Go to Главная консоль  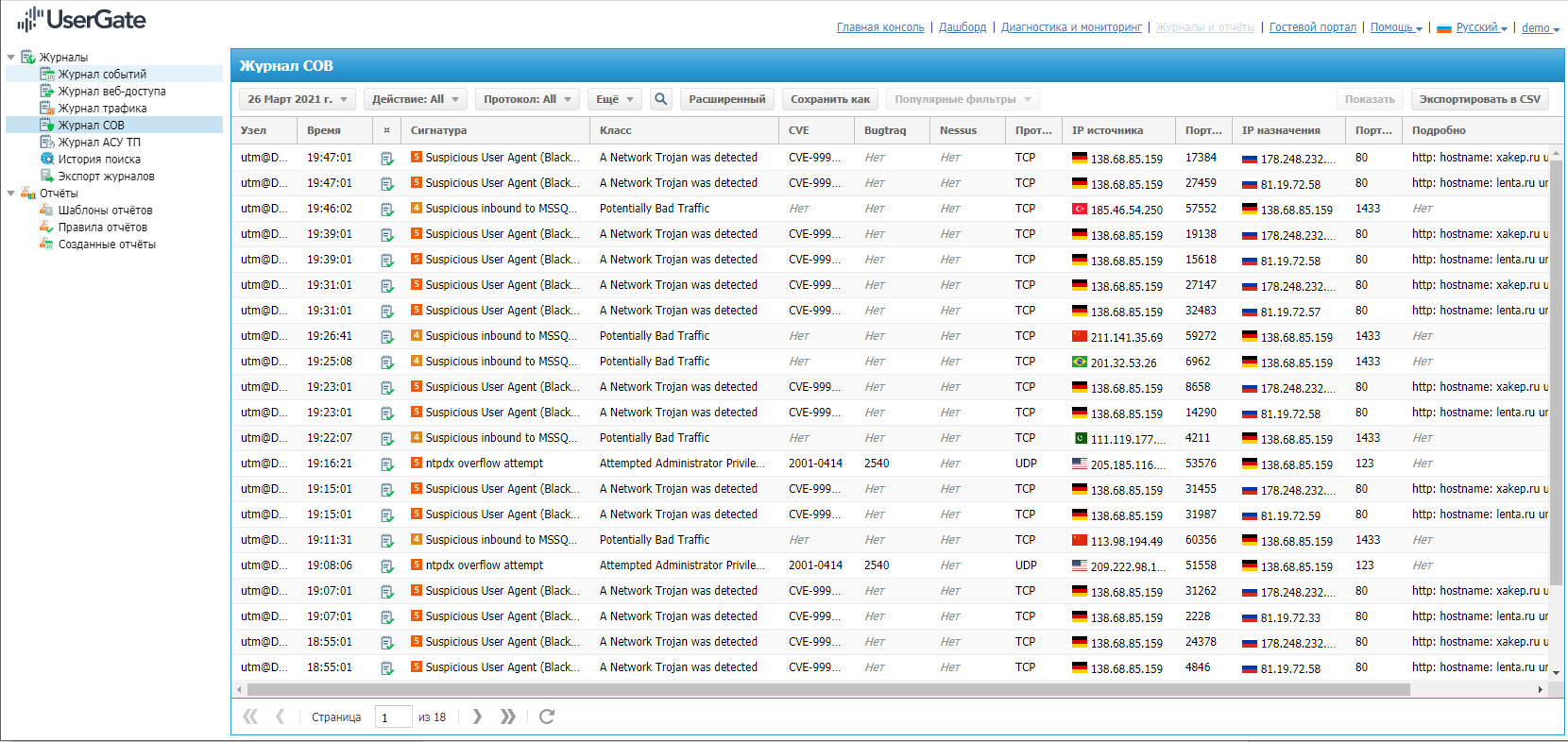click(x=880, y=27)
